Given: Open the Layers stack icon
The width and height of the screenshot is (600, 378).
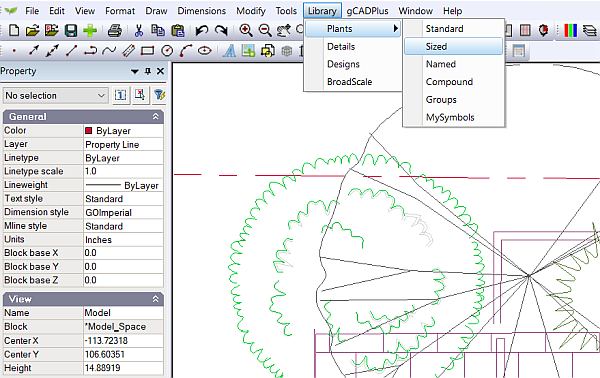Looking at the screenshot, I should click(590, 30).
